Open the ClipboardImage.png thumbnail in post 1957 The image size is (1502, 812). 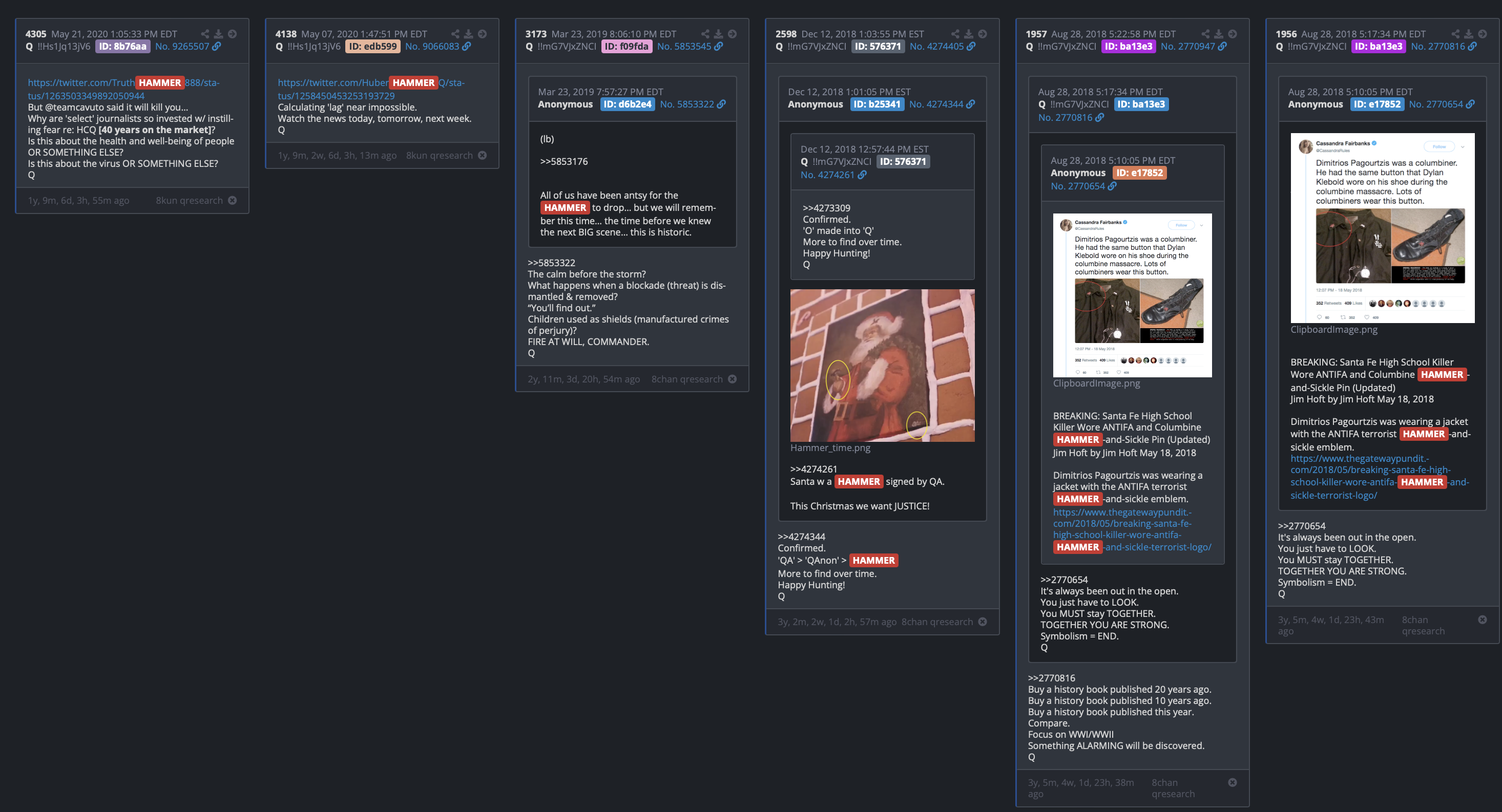coord(1132,295)
